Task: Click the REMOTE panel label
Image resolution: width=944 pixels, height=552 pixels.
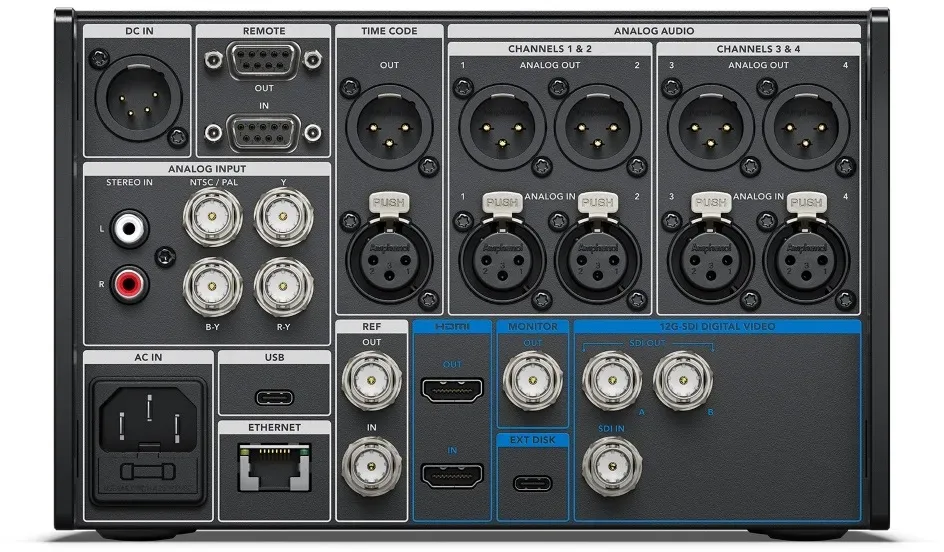Action: point(264,31)
